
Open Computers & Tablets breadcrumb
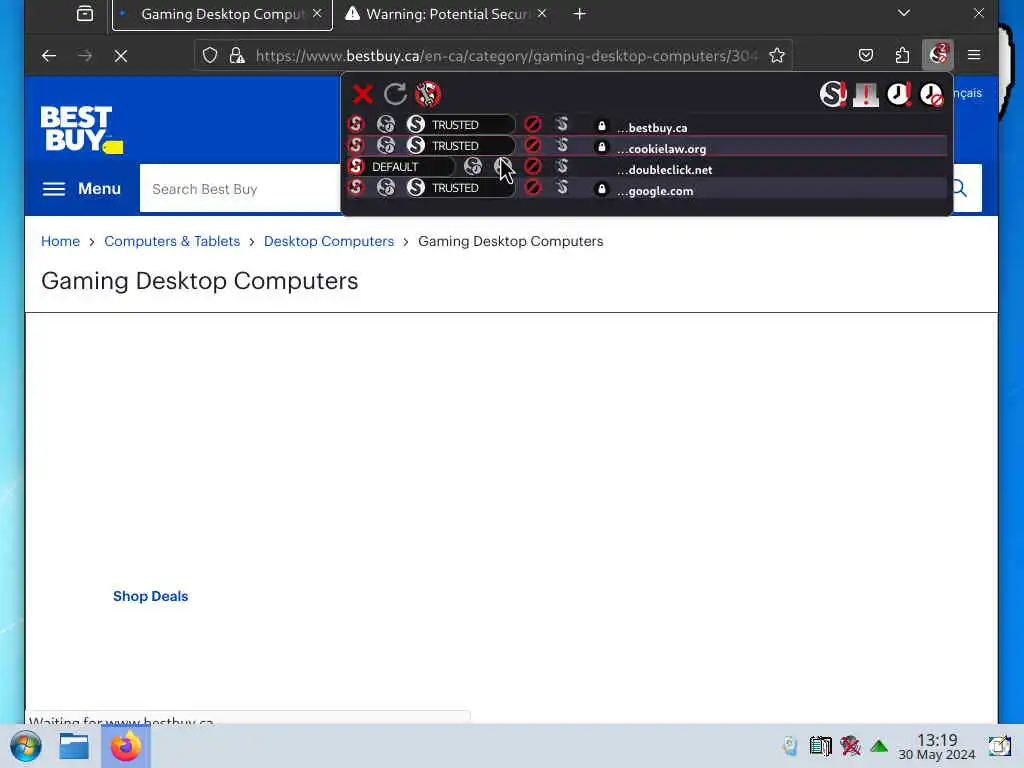[172, 241]
